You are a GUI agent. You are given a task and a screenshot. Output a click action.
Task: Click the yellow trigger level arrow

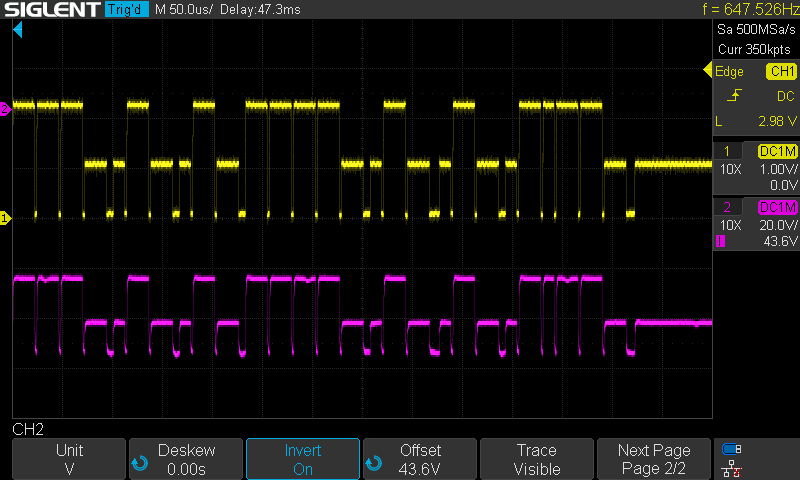pyautogui.click(x=708, y=70)
